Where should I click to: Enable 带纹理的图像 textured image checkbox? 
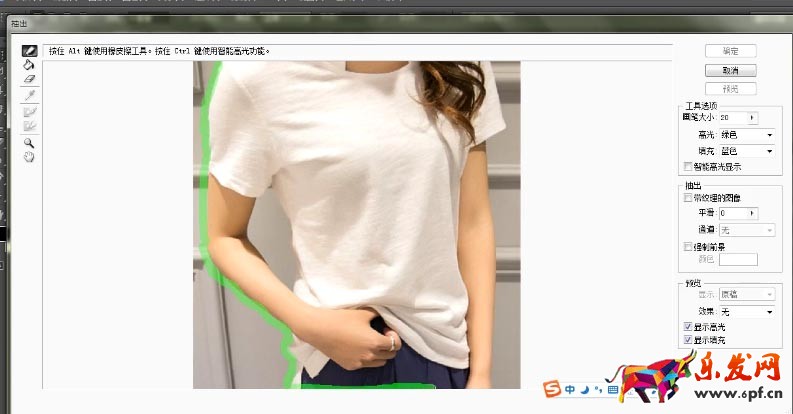pos(686,198)
